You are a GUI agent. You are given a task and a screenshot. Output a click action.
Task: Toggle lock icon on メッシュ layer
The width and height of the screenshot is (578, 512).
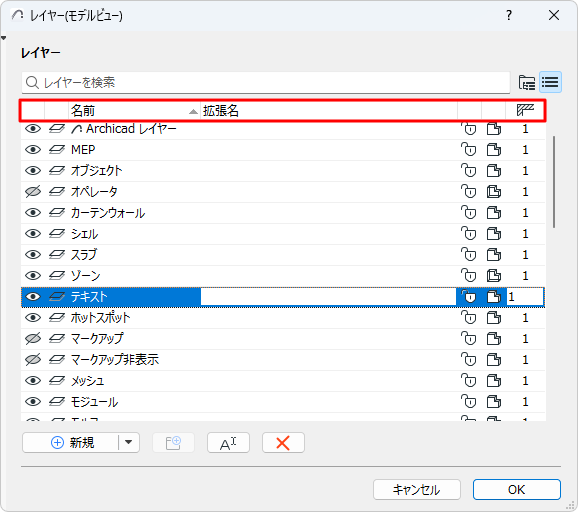(x=469, y=381)
